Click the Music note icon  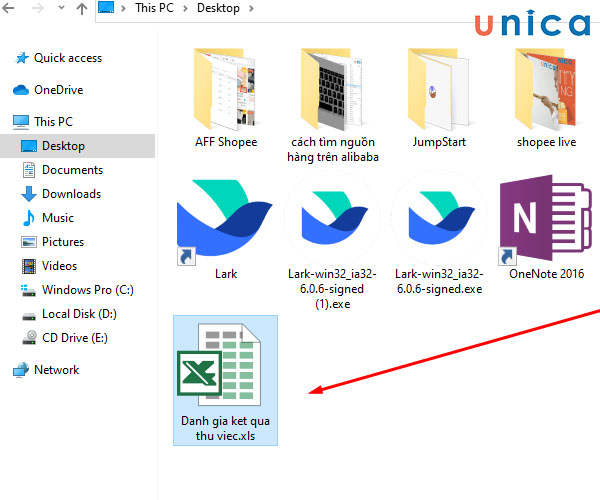[29, 218]
